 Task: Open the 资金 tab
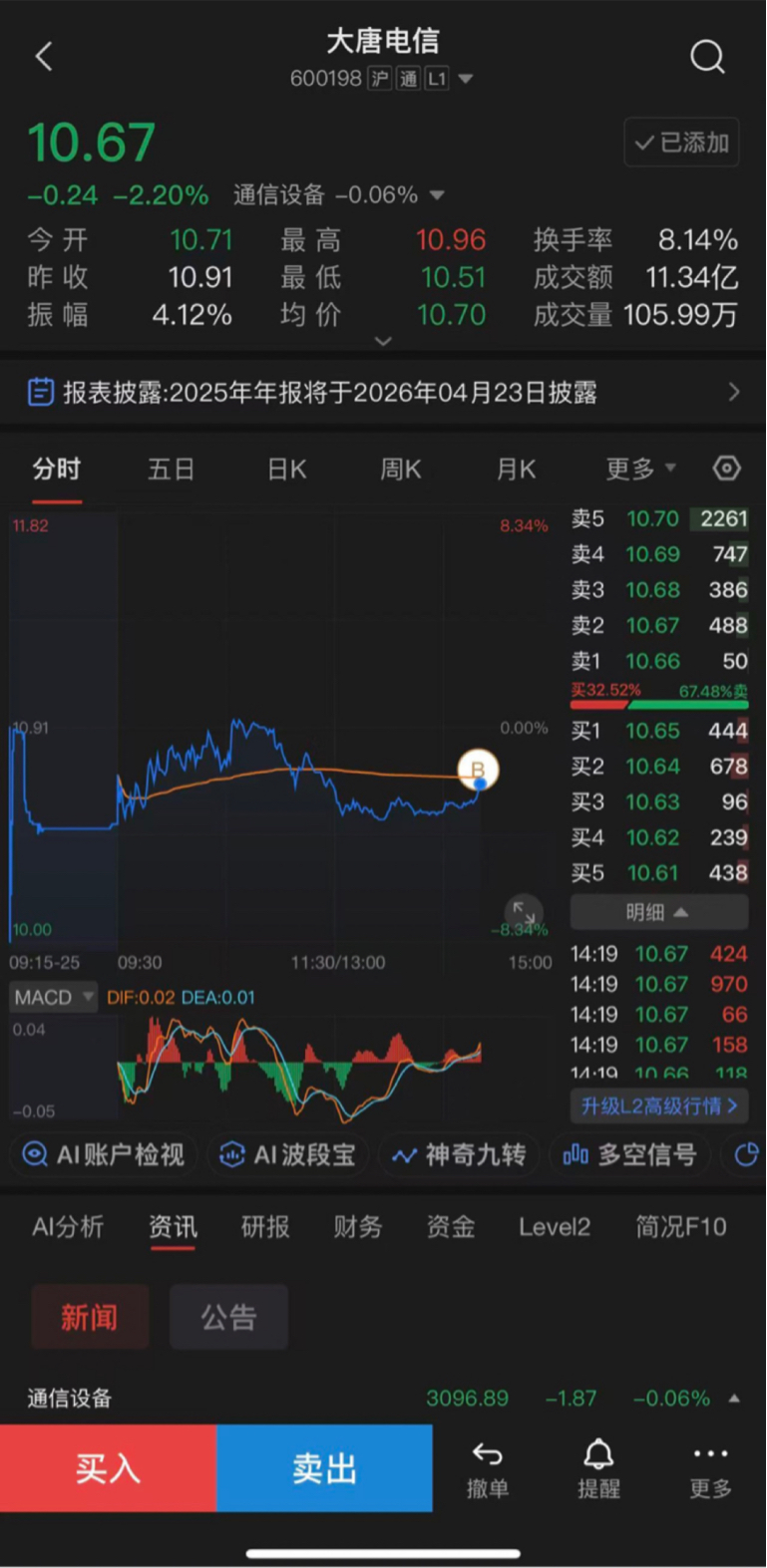click(x=451, y=1227)
